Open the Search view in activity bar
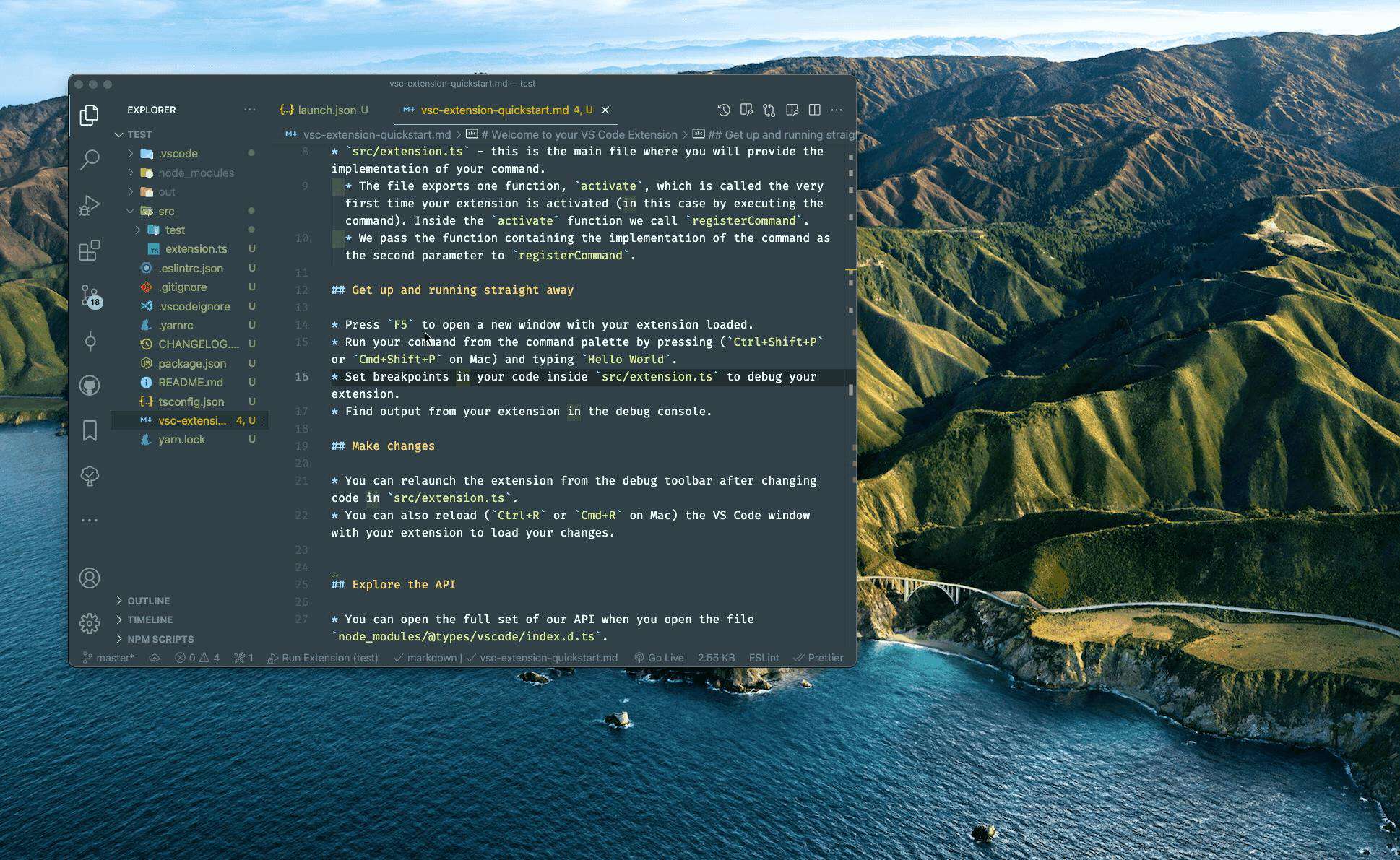 pos(90,160)
